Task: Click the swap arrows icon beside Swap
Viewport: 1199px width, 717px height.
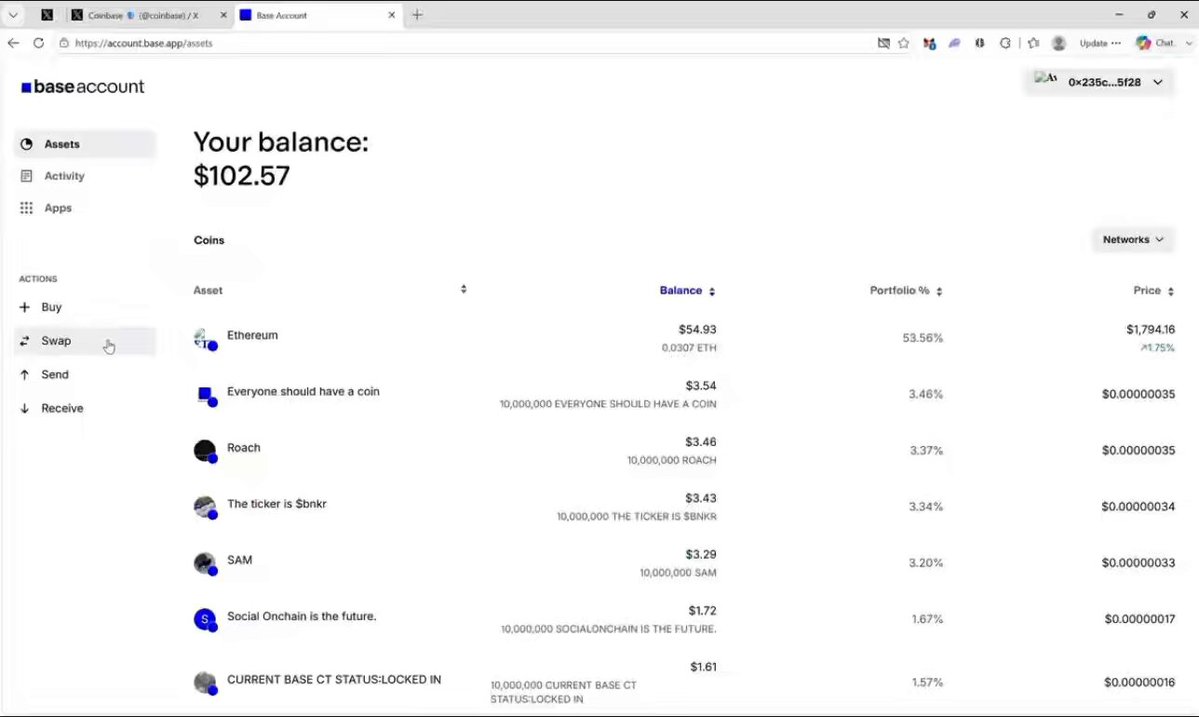Action: click(x=24, y=341)
